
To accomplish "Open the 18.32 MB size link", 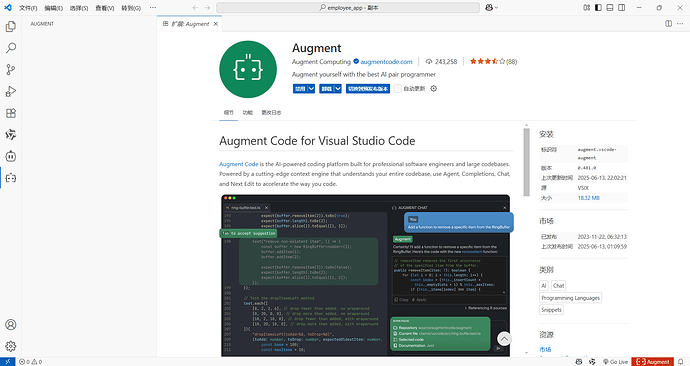I will [588, 198].
